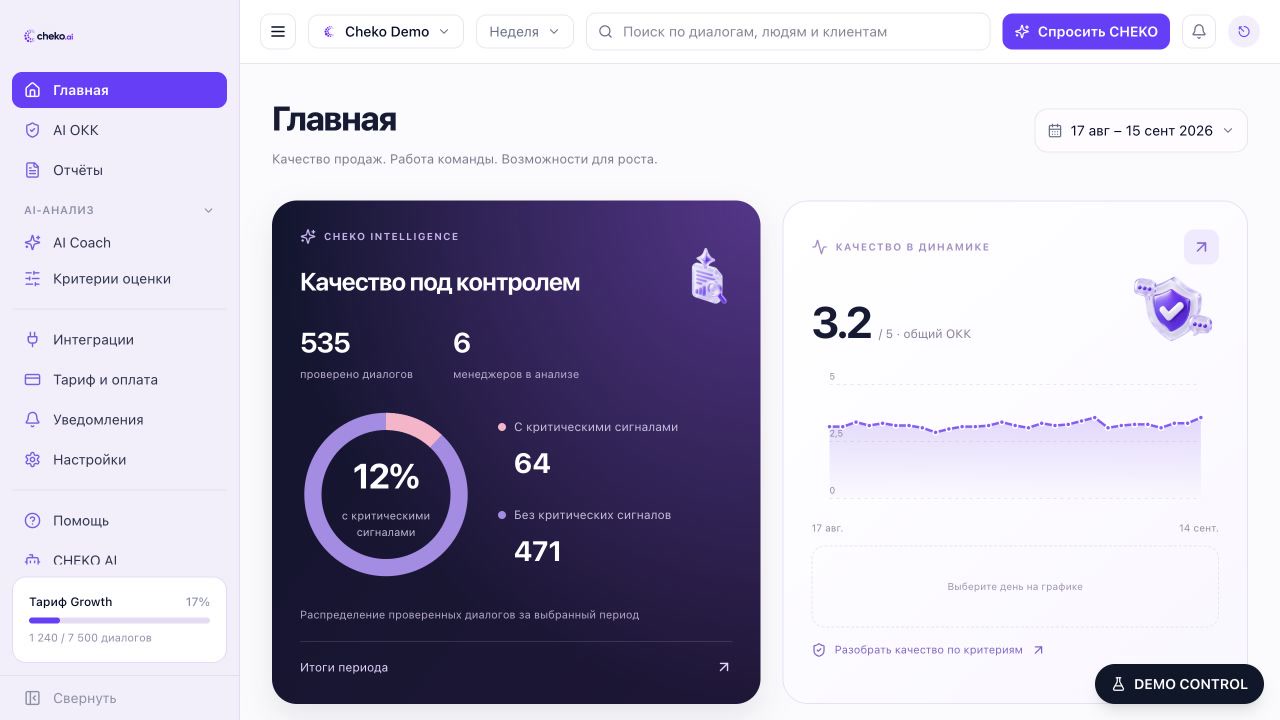Click the value 471 without critical signals
This screenshot has height=720, width=1280.
(x=537, y=551)
